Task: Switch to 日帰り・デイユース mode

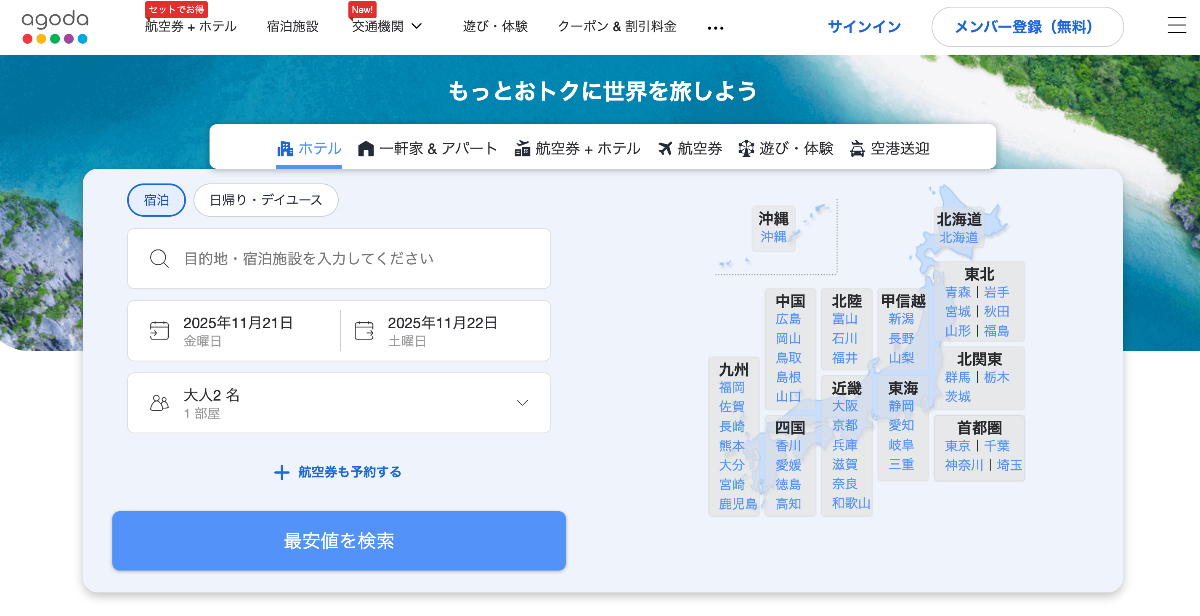Action: tap(265, 200)
